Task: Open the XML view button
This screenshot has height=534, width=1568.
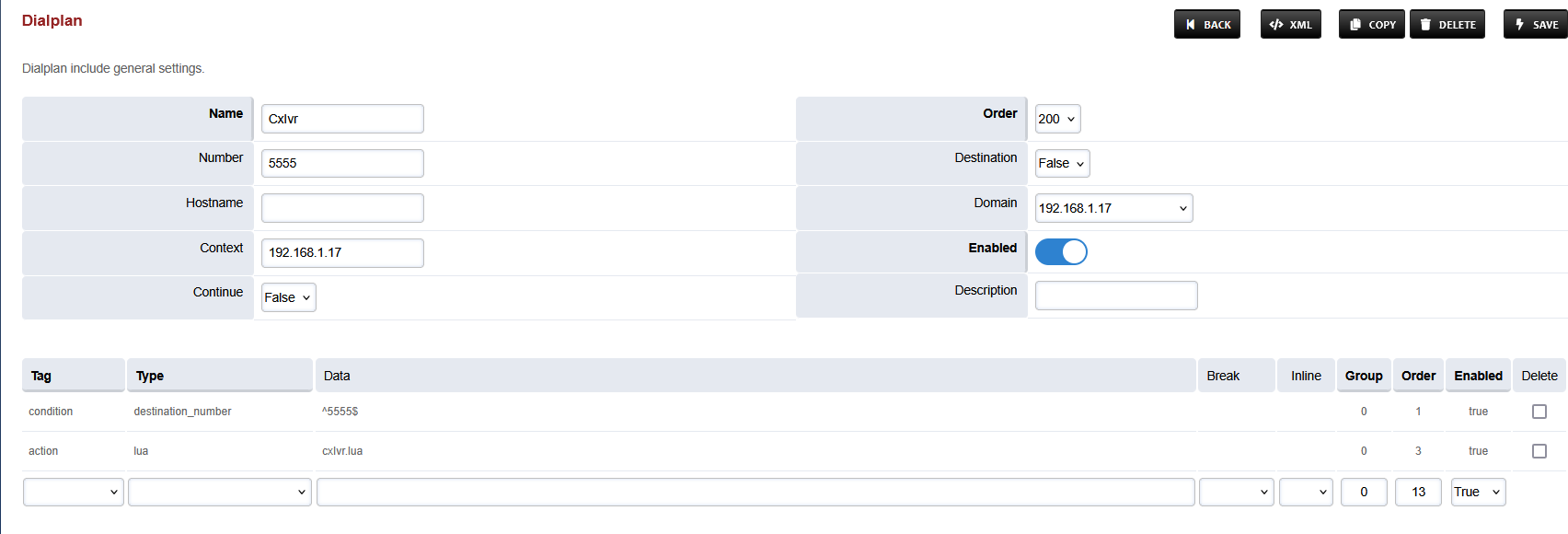Action: click(1290, 25)
